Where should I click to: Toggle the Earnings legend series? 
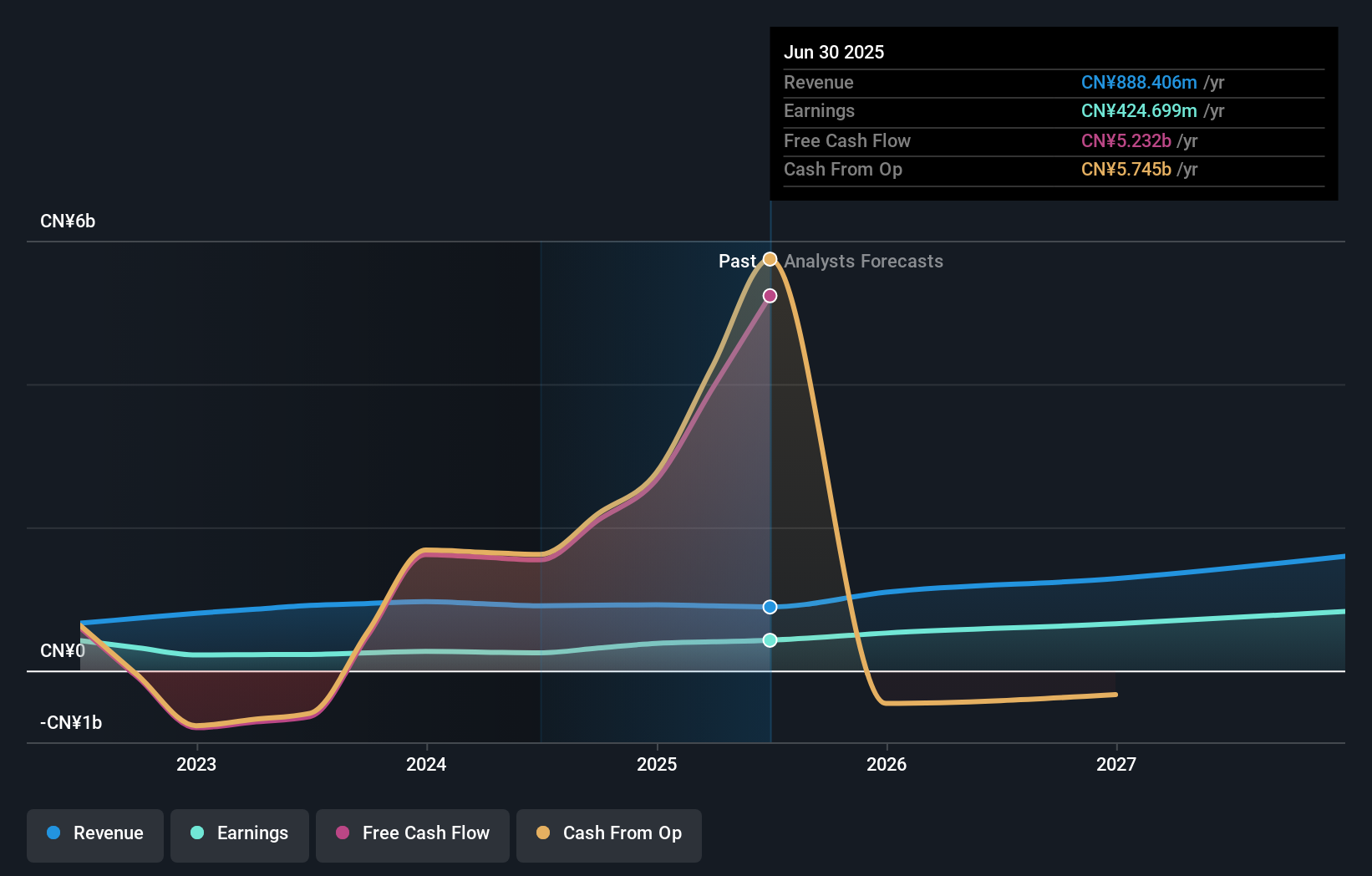click(240, 835)
